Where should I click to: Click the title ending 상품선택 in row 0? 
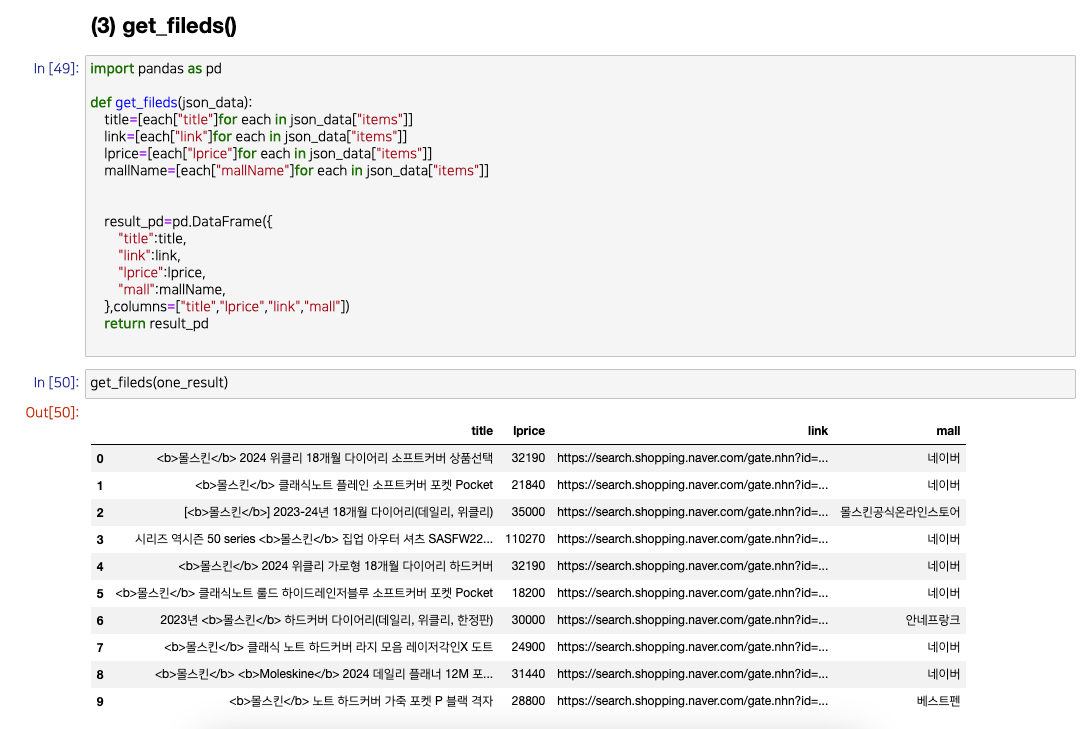tap(324, 458)
